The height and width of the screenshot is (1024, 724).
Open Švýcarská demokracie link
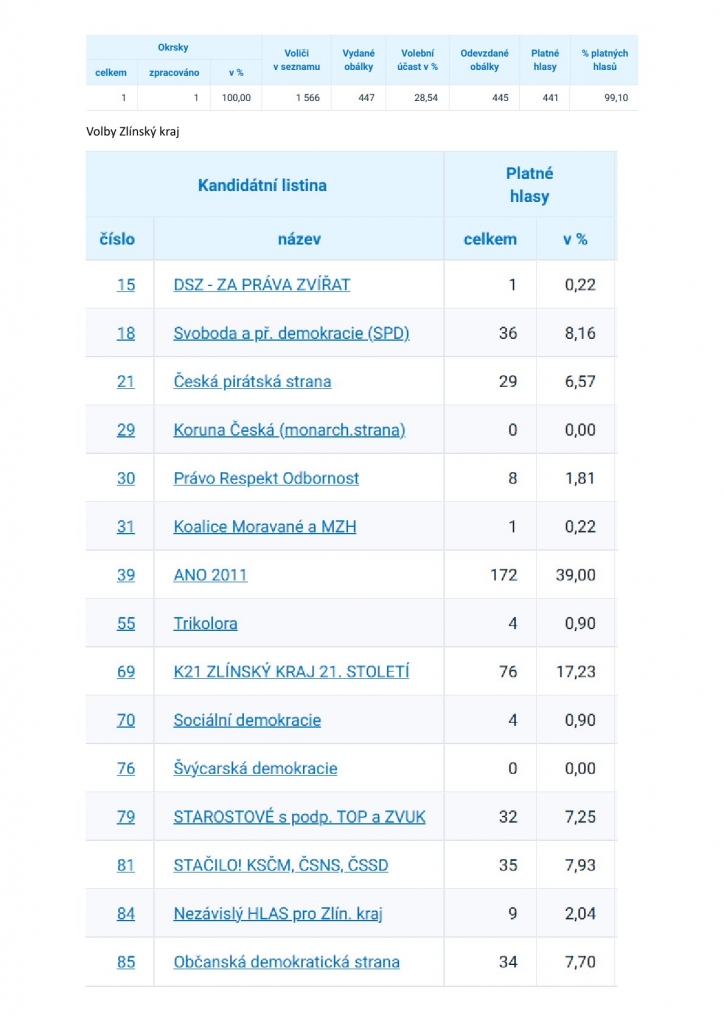pos(255,769)
